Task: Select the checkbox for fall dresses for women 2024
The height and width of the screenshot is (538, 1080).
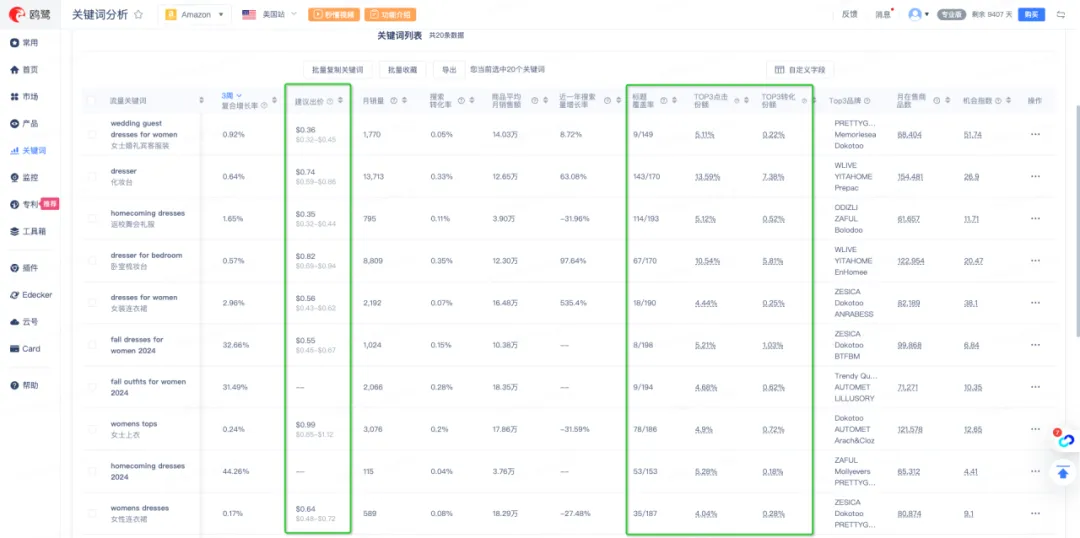Action: (x=92, y=345)
